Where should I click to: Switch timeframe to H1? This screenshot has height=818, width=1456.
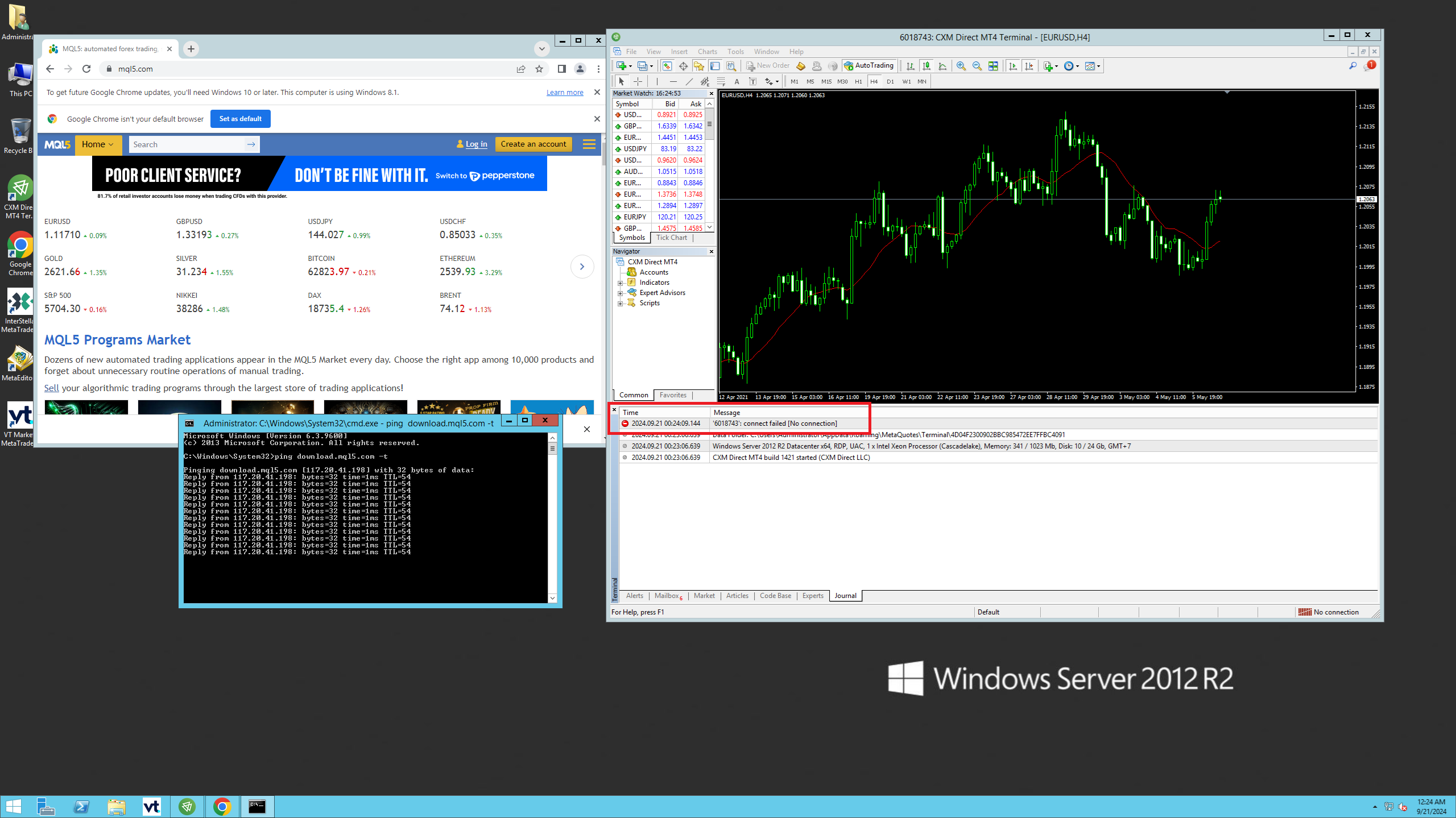point(858,81)
